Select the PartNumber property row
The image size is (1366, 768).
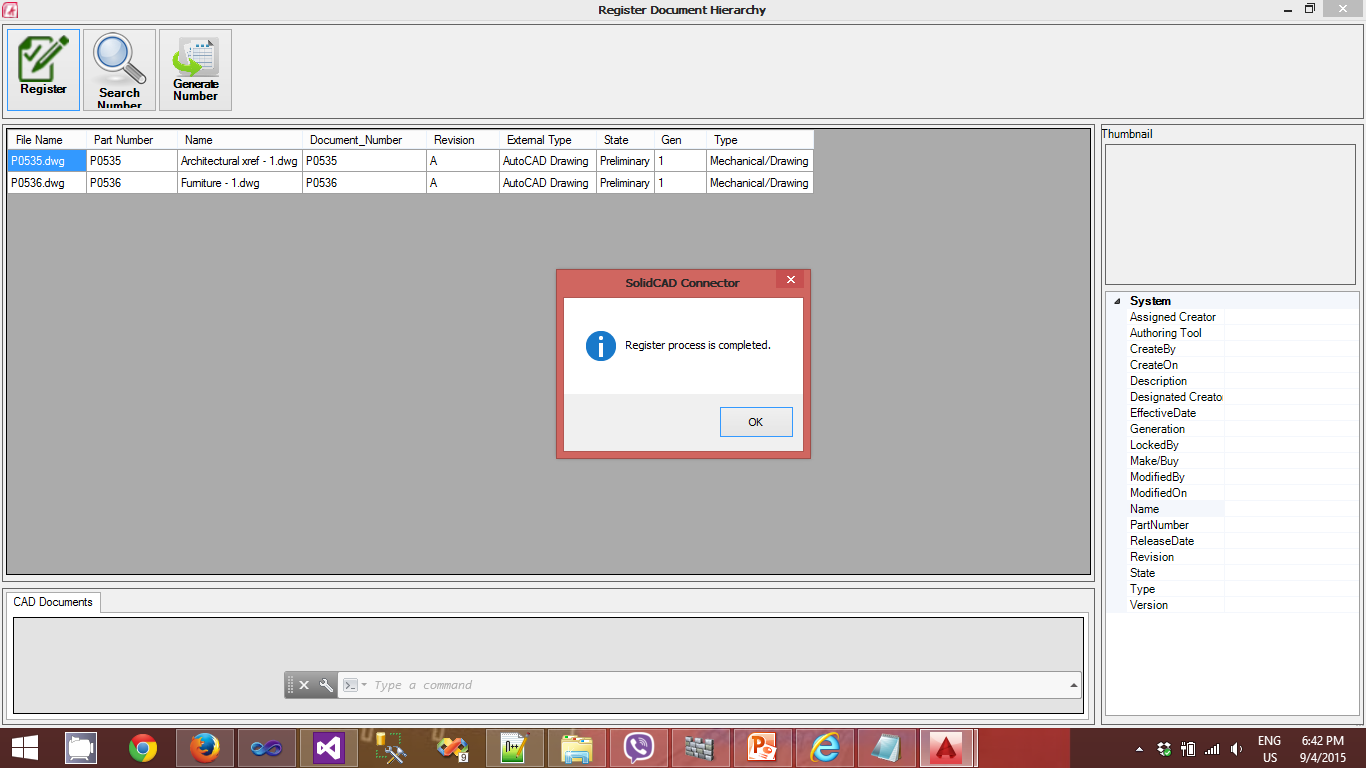(x=1159, y=525)
